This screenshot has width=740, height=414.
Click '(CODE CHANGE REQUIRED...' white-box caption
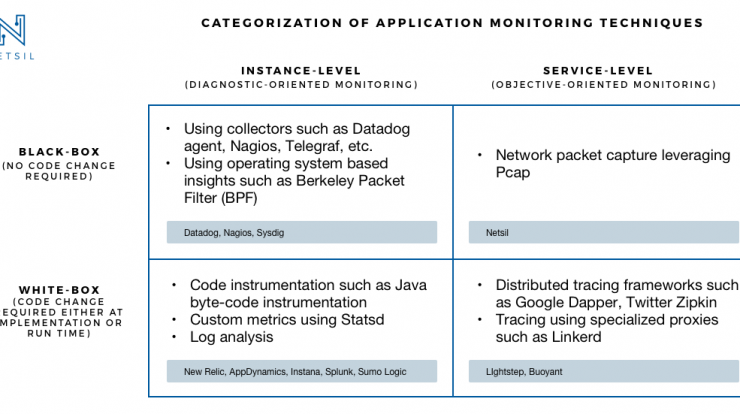(x=60, y=317)
